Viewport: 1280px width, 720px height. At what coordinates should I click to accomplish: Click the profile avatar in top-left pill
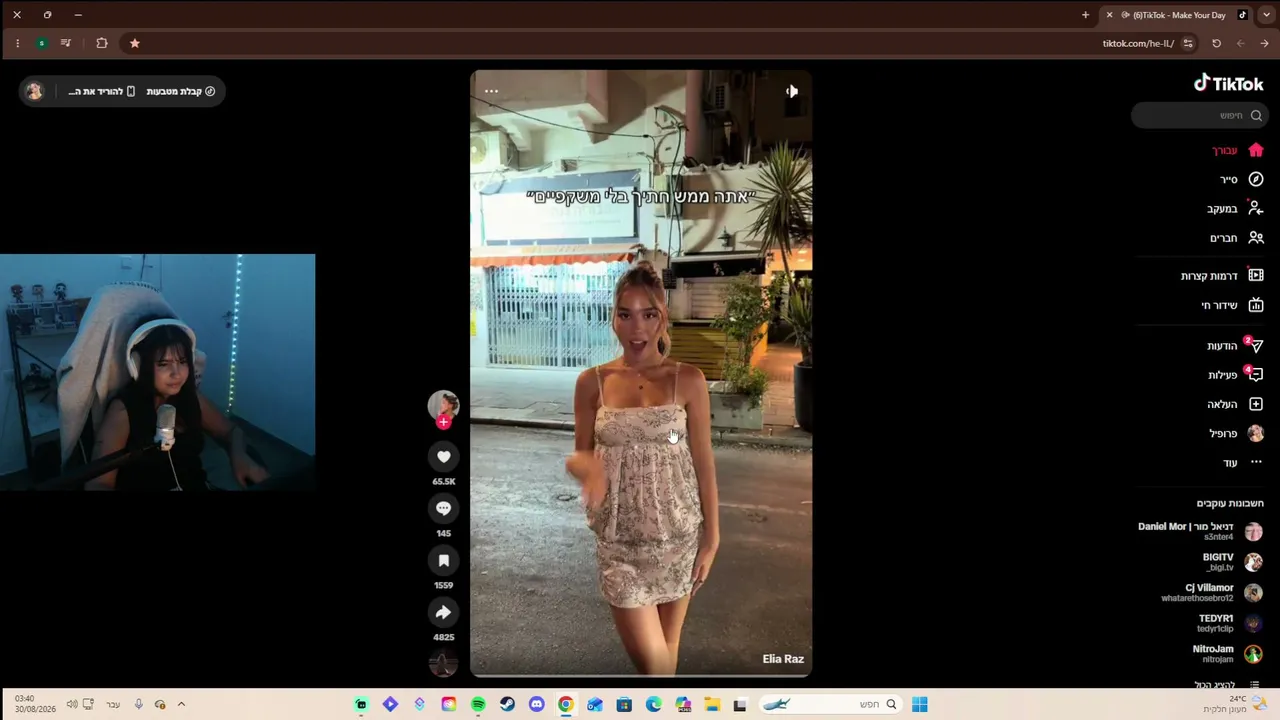click(35, 91)
